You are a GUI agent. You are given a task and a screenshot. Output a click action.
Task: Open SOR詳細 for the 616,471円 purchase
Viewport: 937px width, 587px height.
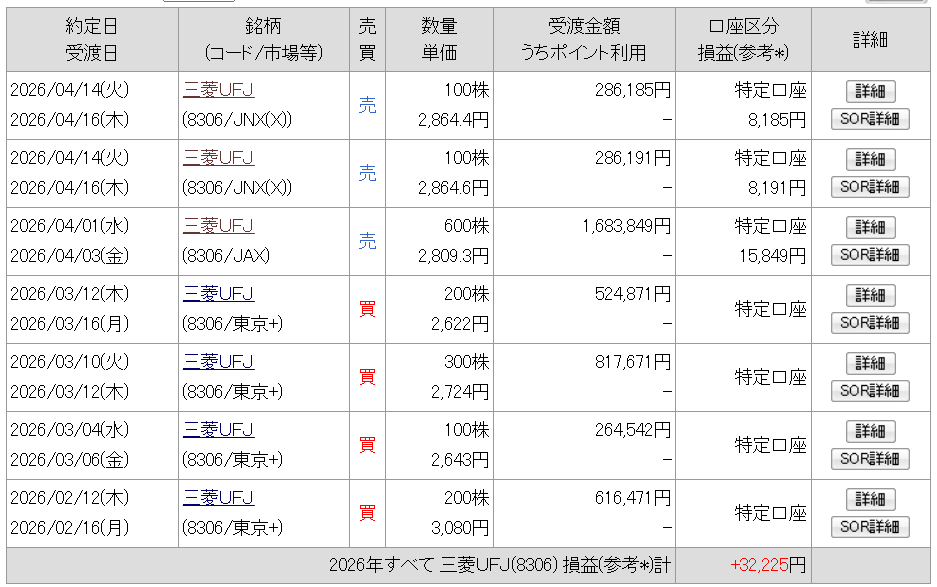point(870,528)
